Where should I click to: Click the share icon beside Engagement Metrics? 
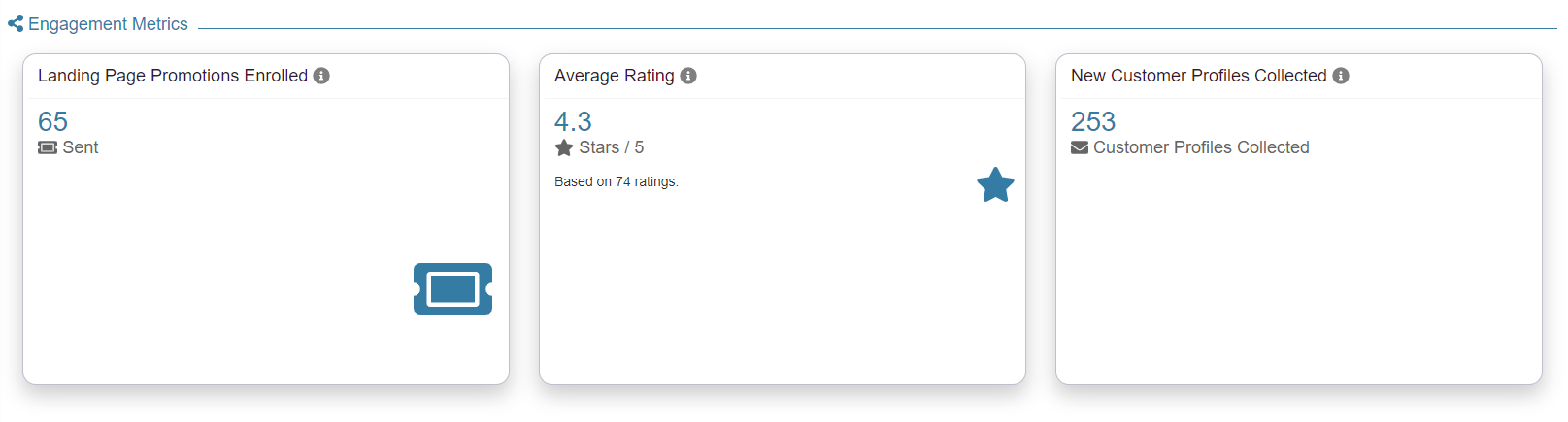click(16, 24)
